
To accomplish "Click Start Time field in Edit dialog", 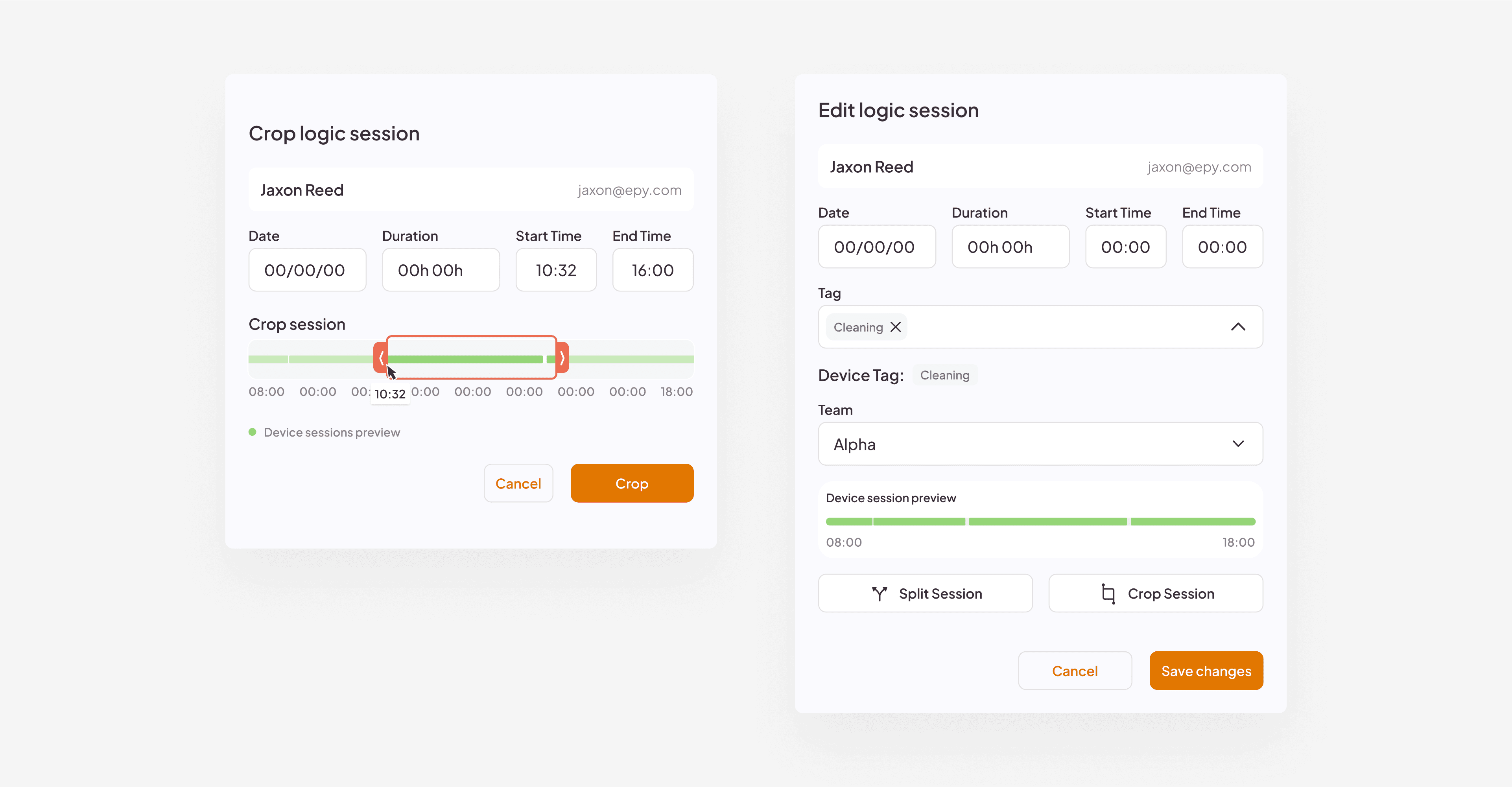I will coord(1126,247).
